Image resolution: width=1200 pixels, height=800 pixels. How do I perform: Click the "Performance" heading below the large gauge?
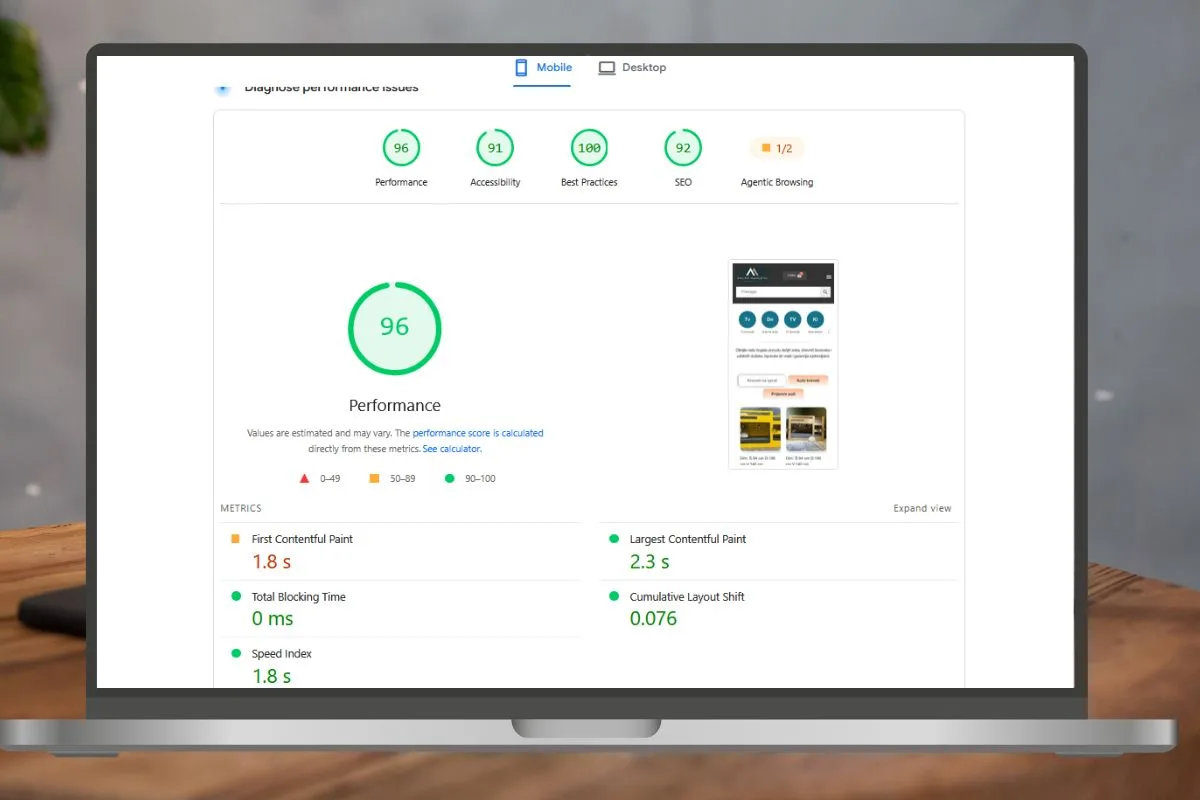pos(395,405)
